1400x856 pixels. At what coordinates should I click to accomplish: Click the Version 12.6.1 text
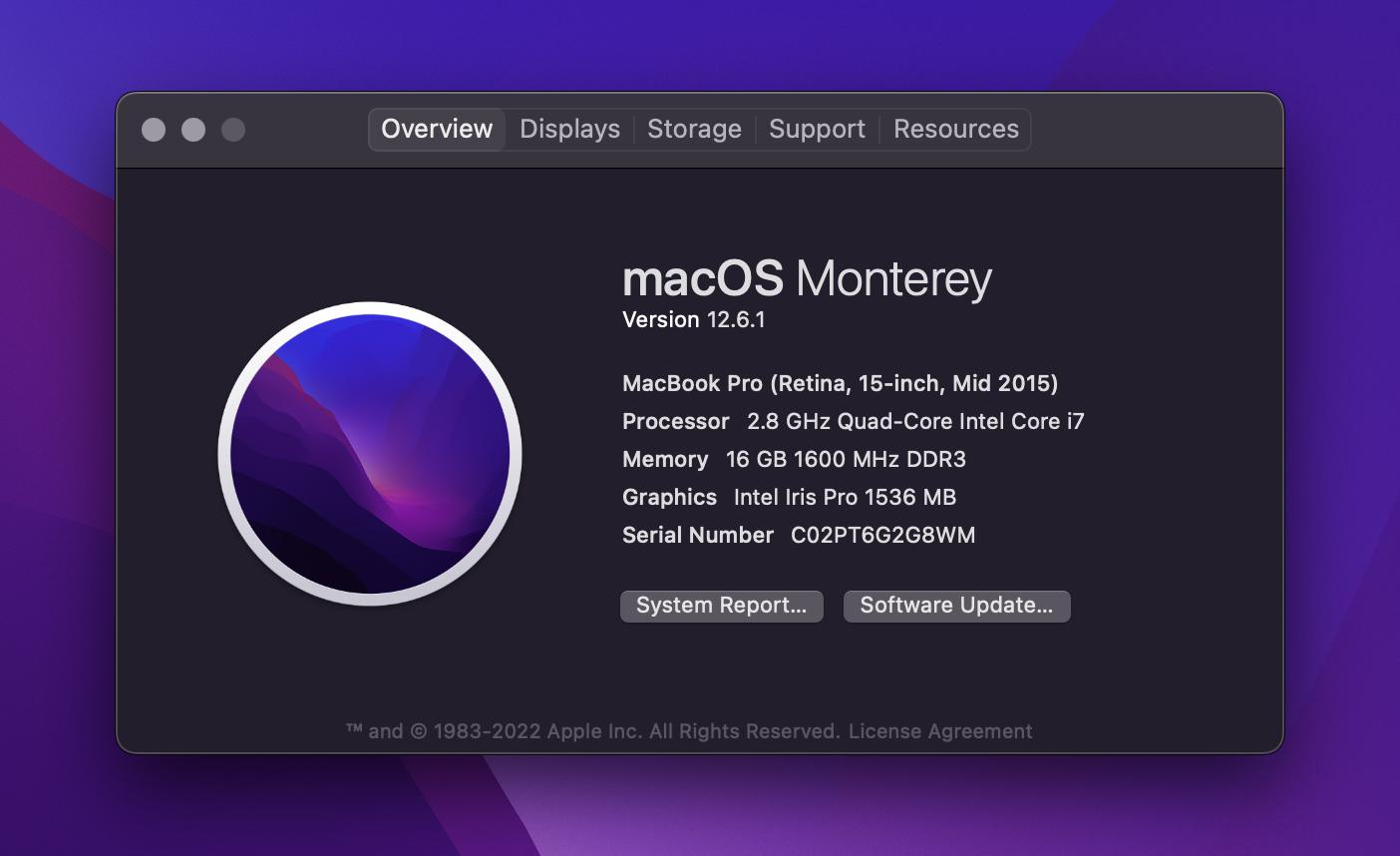tap(694, 320)
